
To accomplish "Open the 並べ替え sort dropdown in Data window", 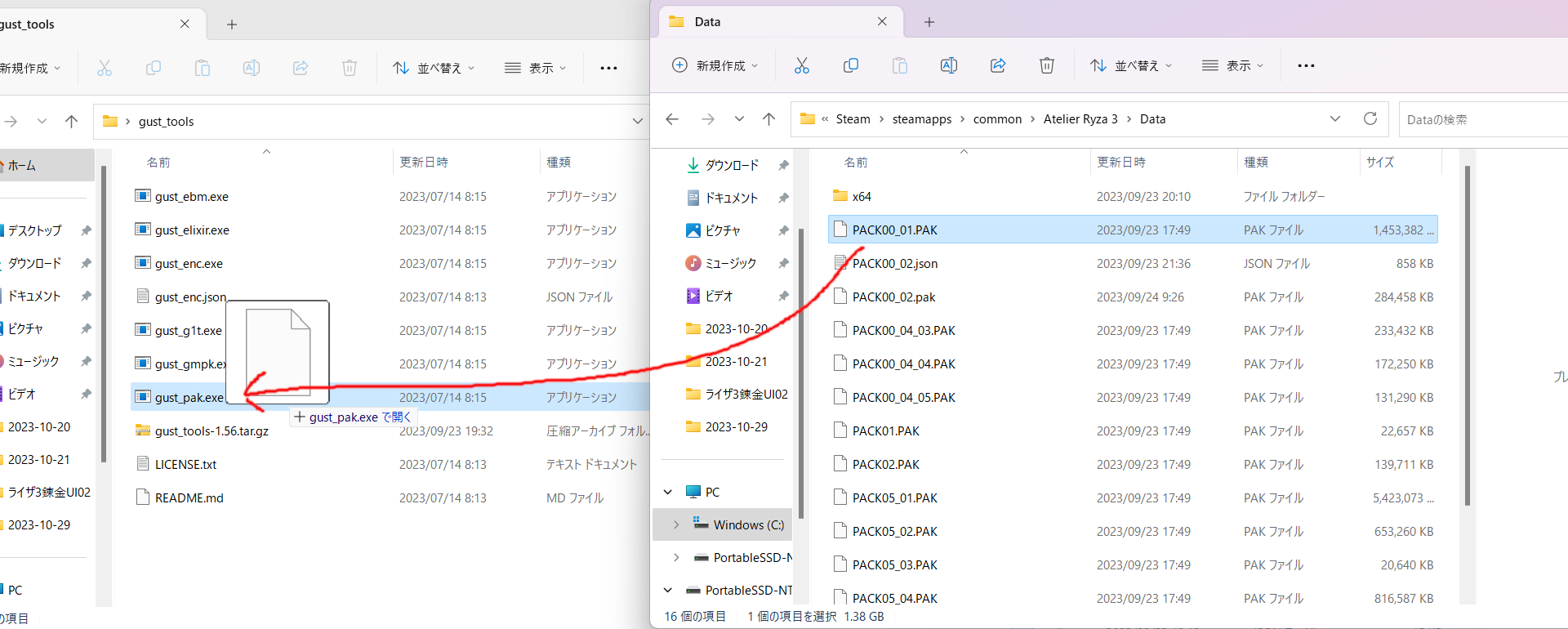I will click(1131, 65).
